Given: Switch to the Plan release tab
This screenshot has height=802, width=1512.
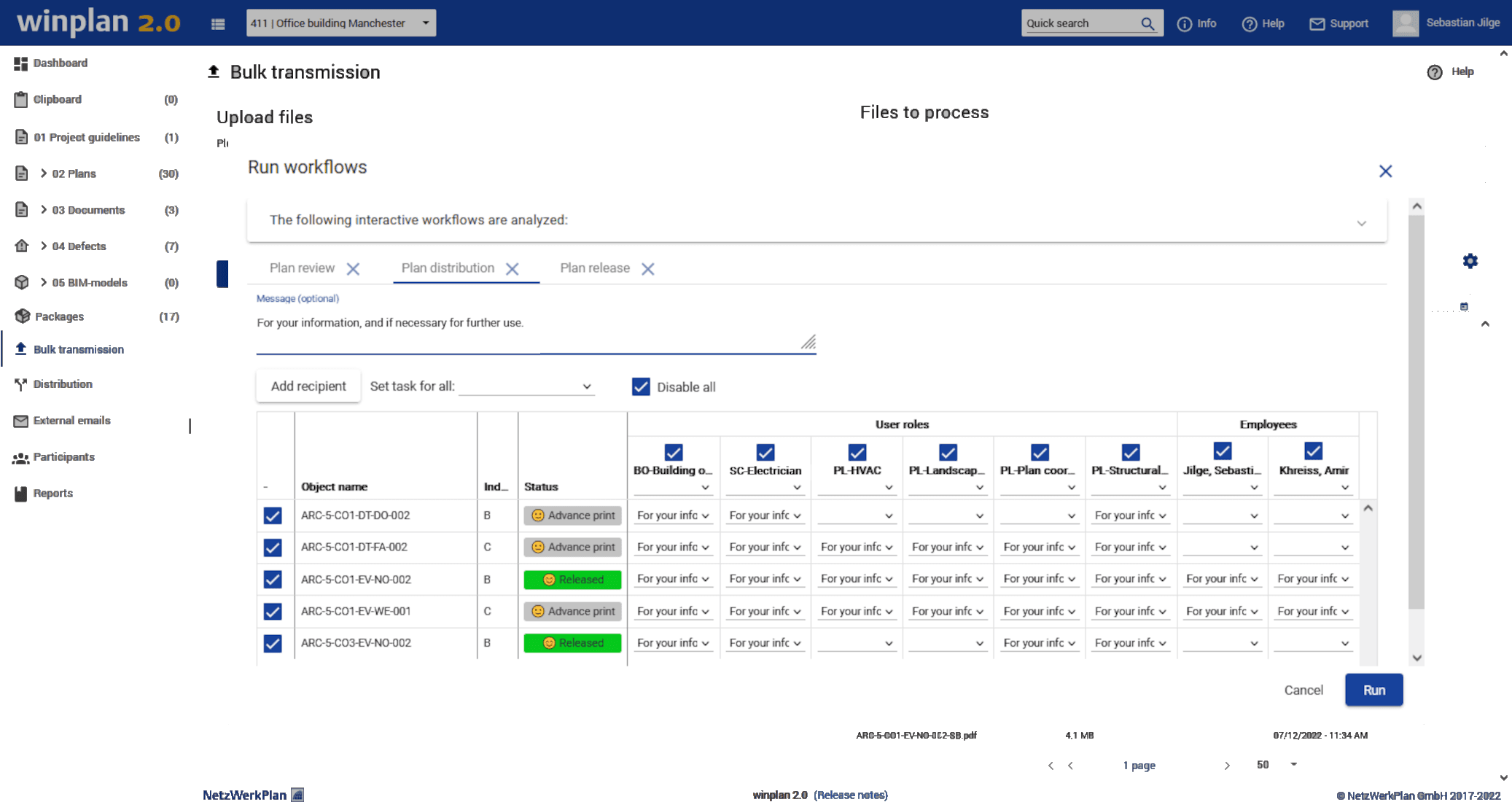Looking at the screenshot, I should [x=595, y=268].
